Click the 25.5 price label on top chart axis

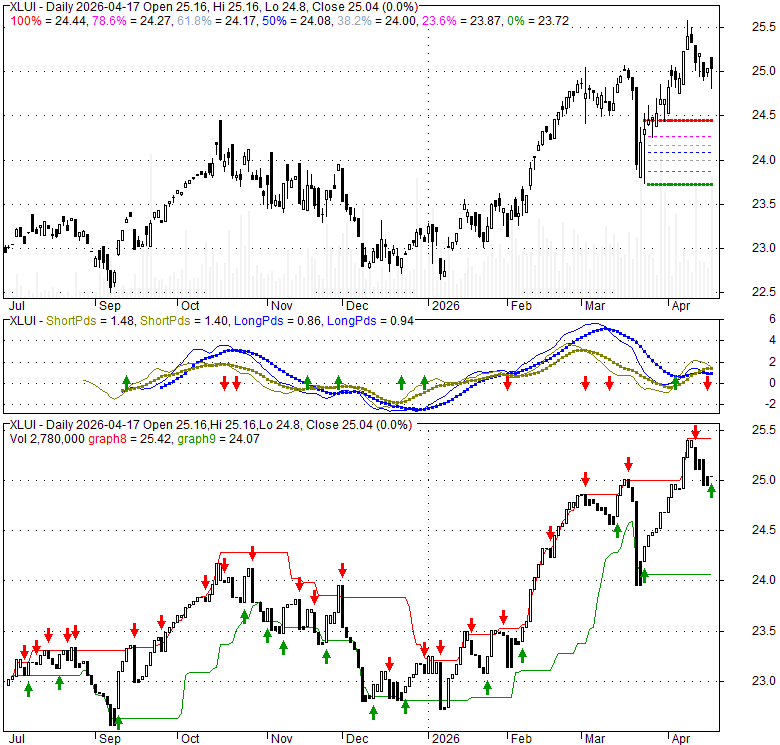click(763, 27)
